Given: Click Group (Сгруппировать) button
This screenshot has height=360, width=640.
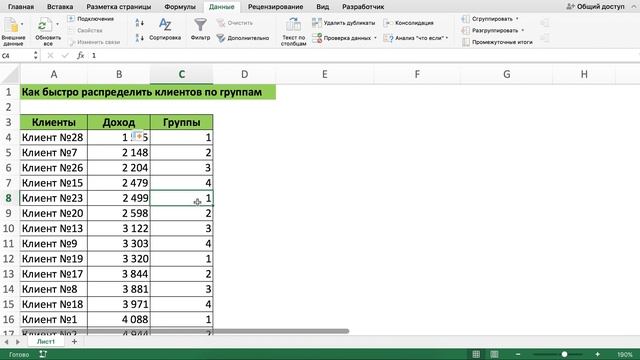Looking at the screenshot, I should 490,19.
